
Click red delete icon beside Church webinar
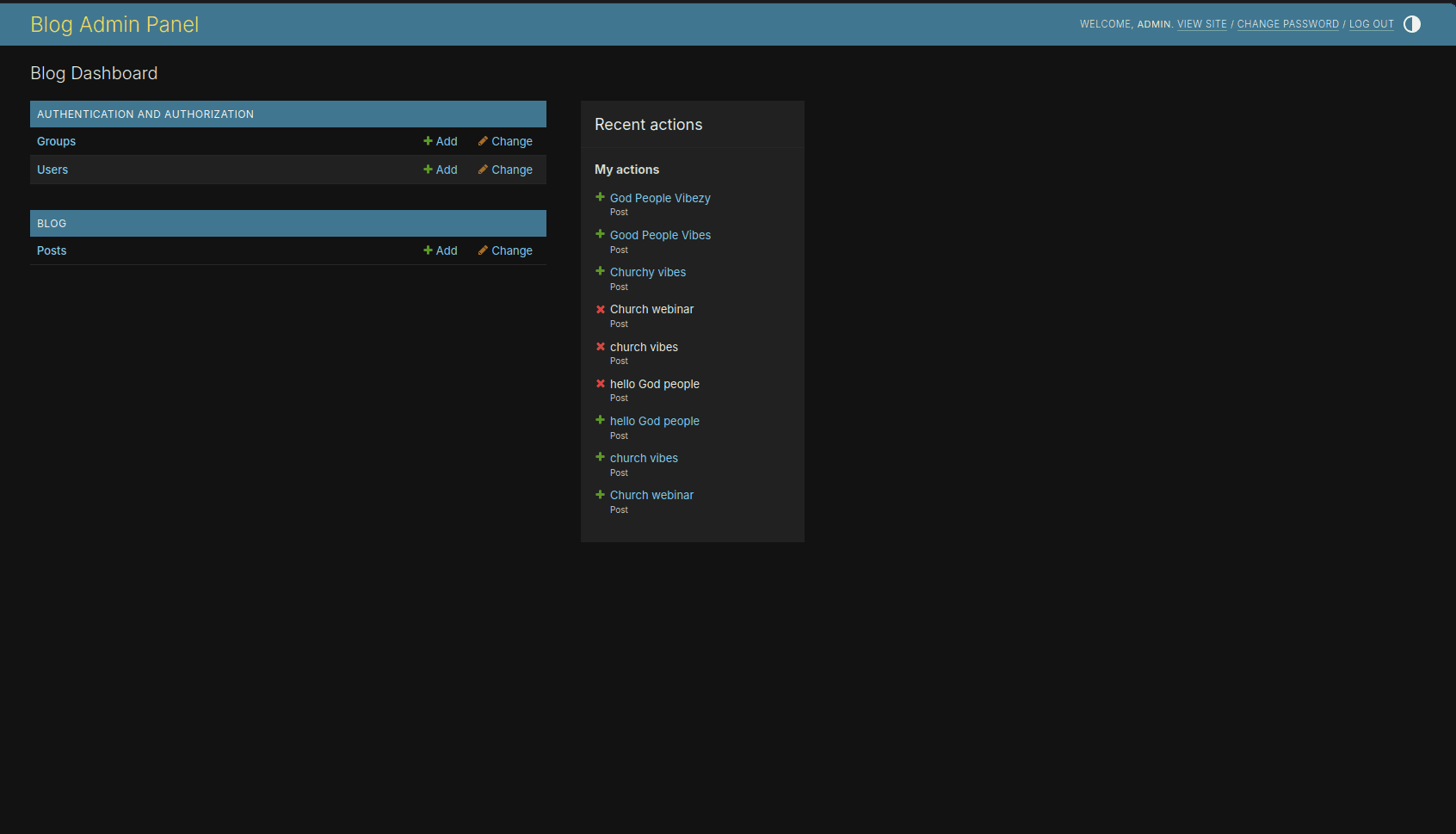click(x=600, y=309)
